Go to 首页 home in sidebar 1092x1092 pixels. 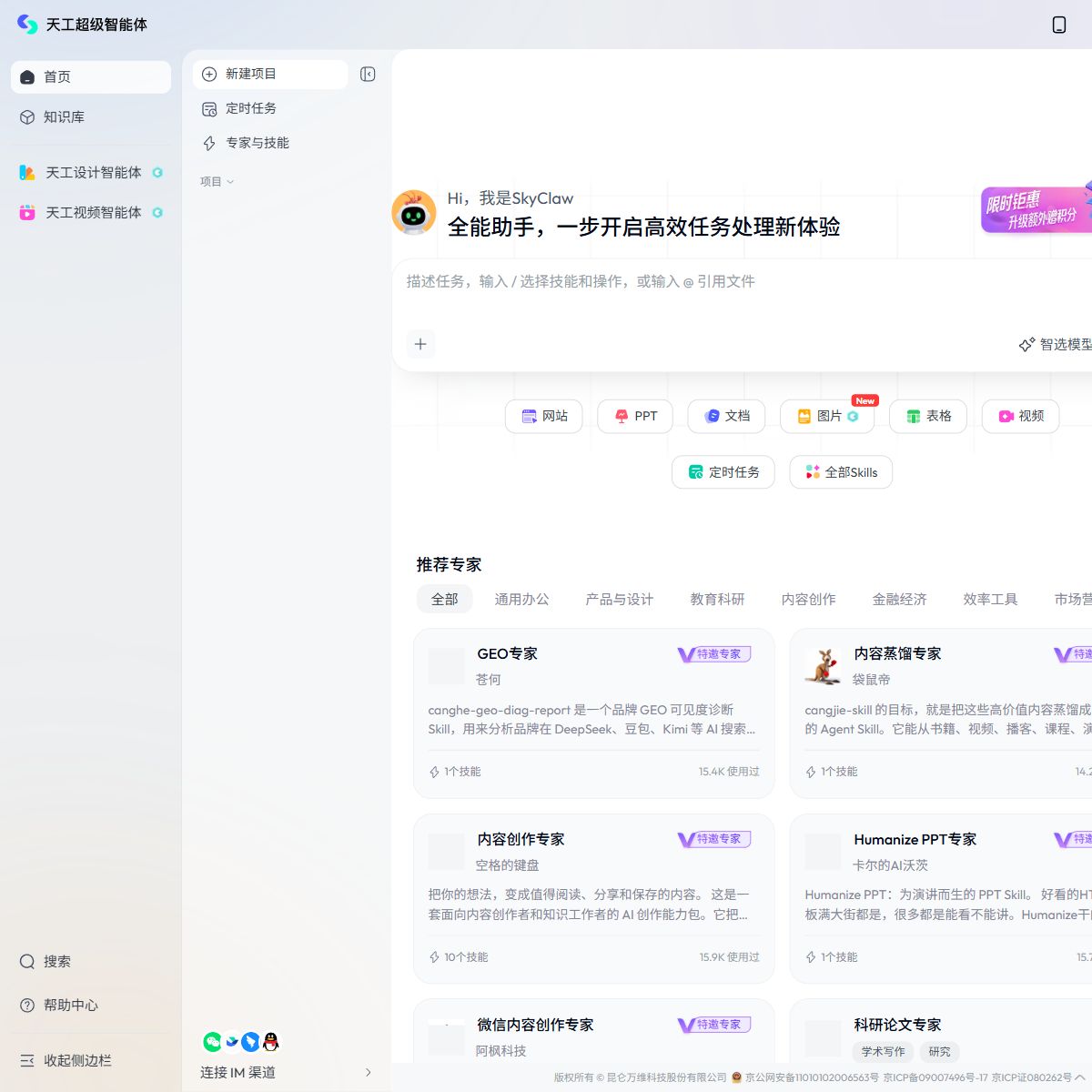click(x=91, y=77)
